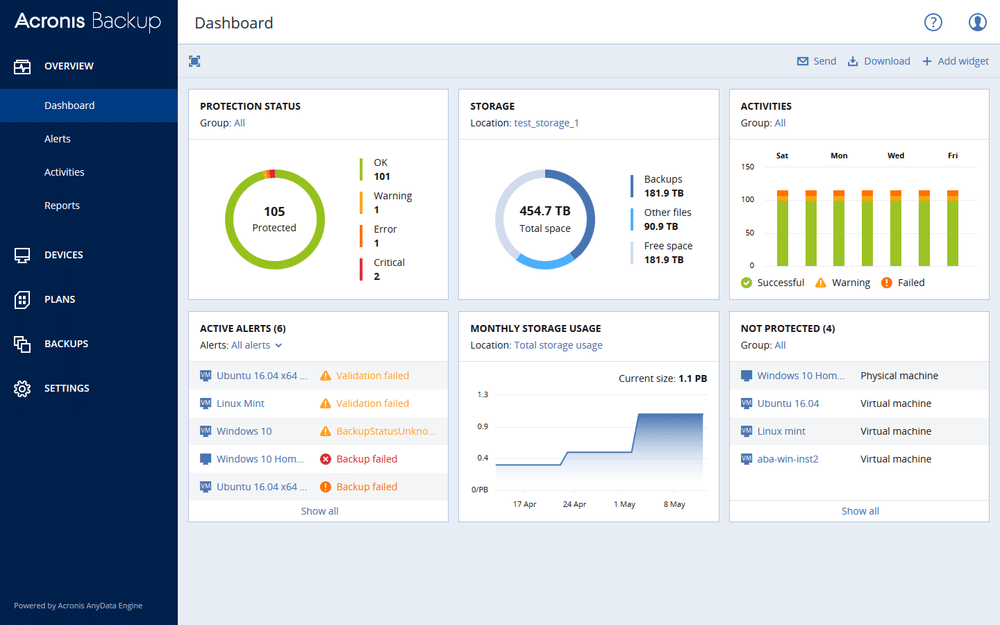Screen dimensions: 1000x625
Task: Open the Reports page in the sidebar
Action: coord(61,205)
